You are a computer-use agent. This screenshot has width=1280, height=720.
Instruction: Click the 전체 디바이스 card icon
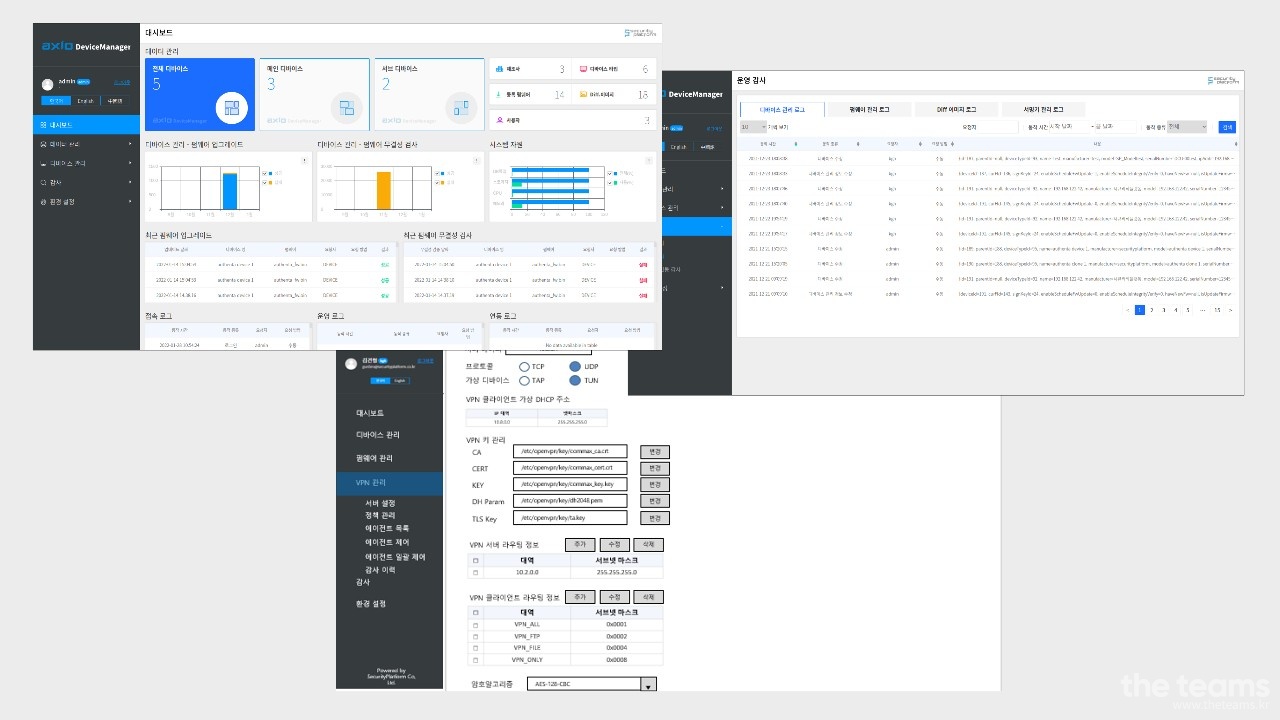[231, 106]
